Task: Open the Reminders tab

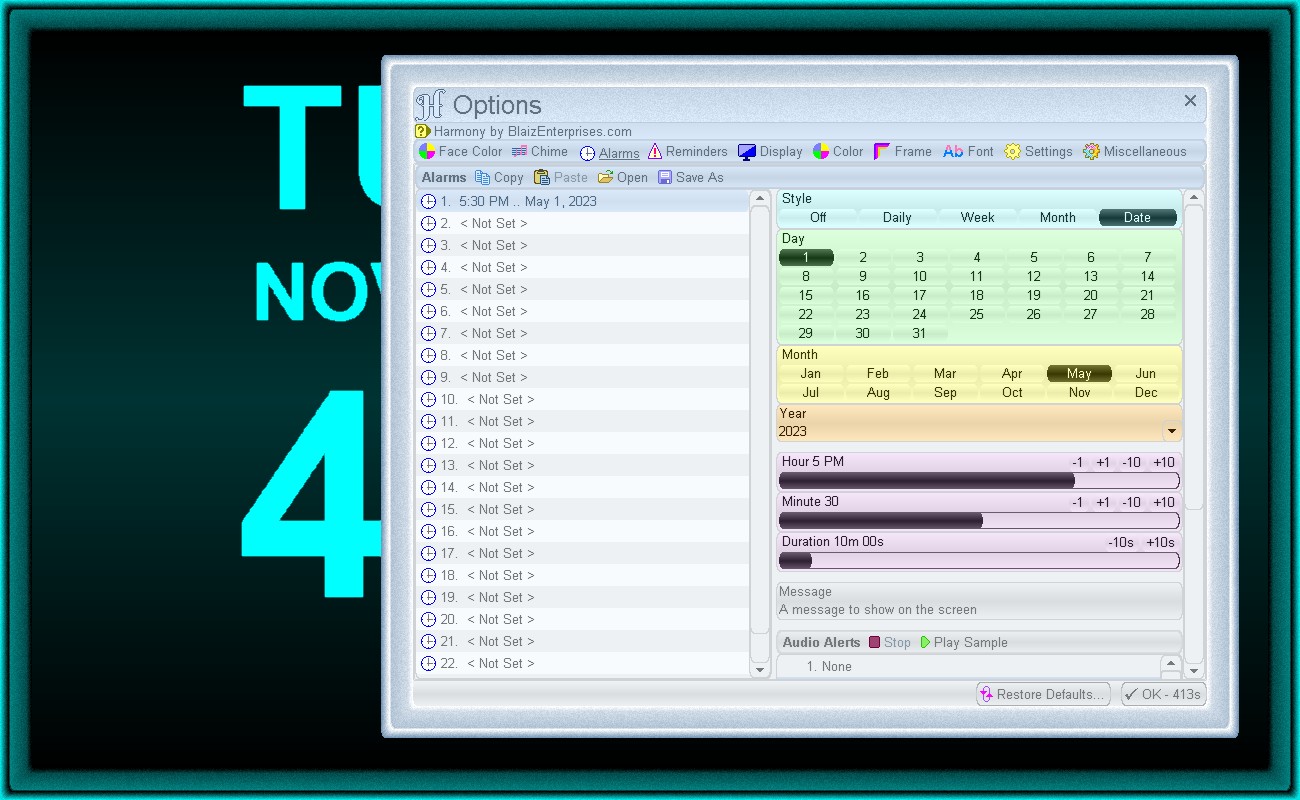Action: (688, 152)
